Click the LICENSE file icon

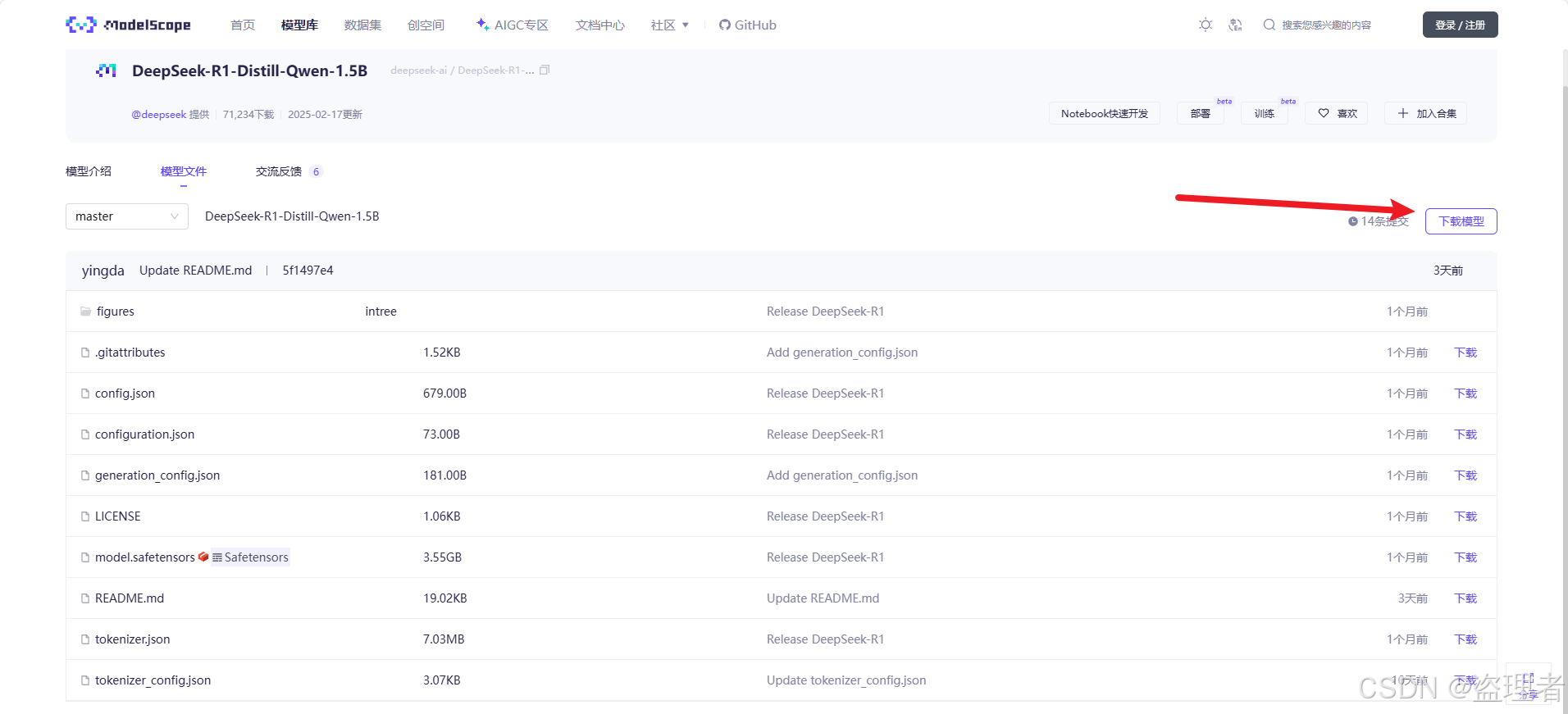(85, 516)
